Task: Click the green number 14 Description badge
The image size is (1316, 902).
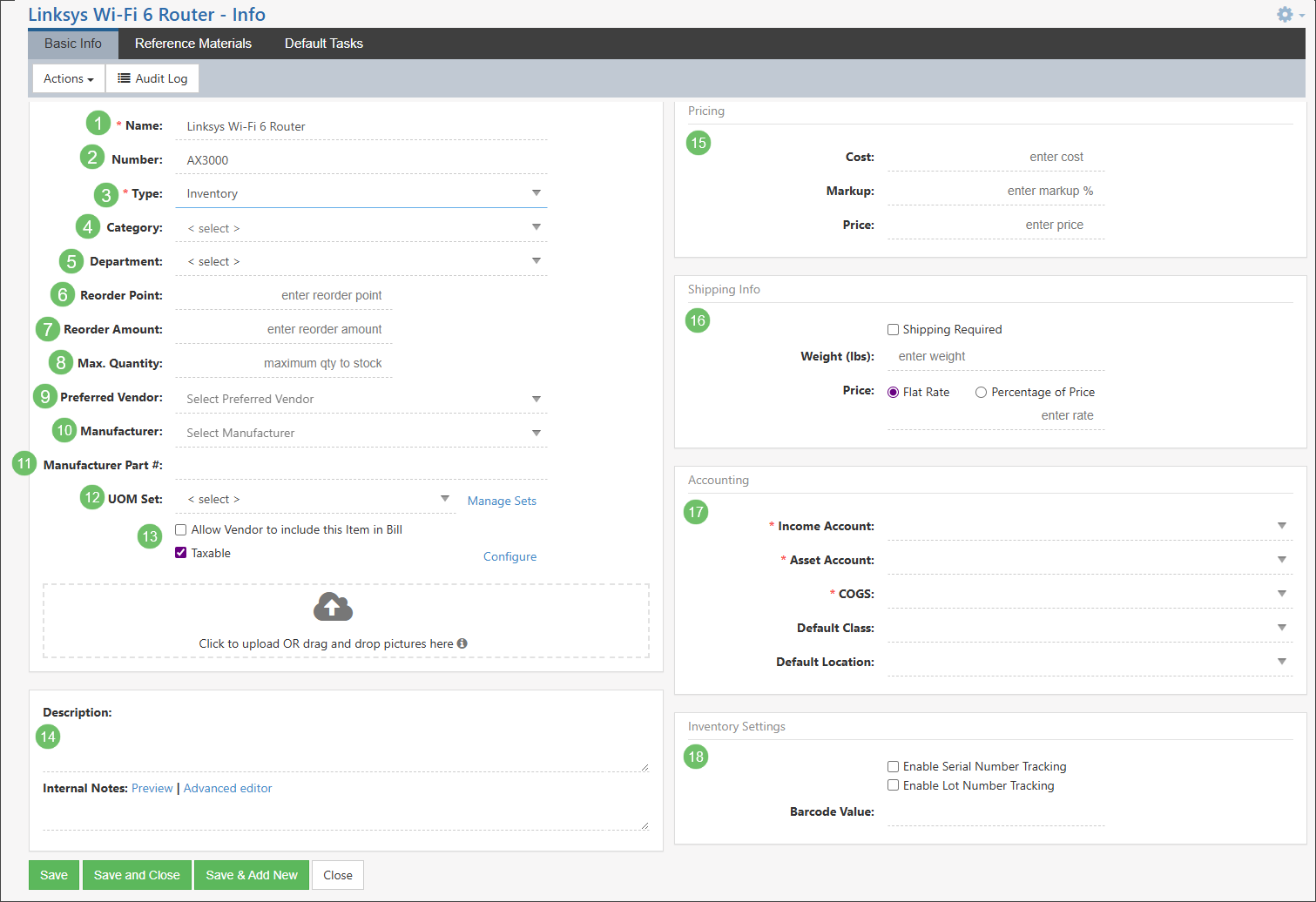Action: (48, 737)
